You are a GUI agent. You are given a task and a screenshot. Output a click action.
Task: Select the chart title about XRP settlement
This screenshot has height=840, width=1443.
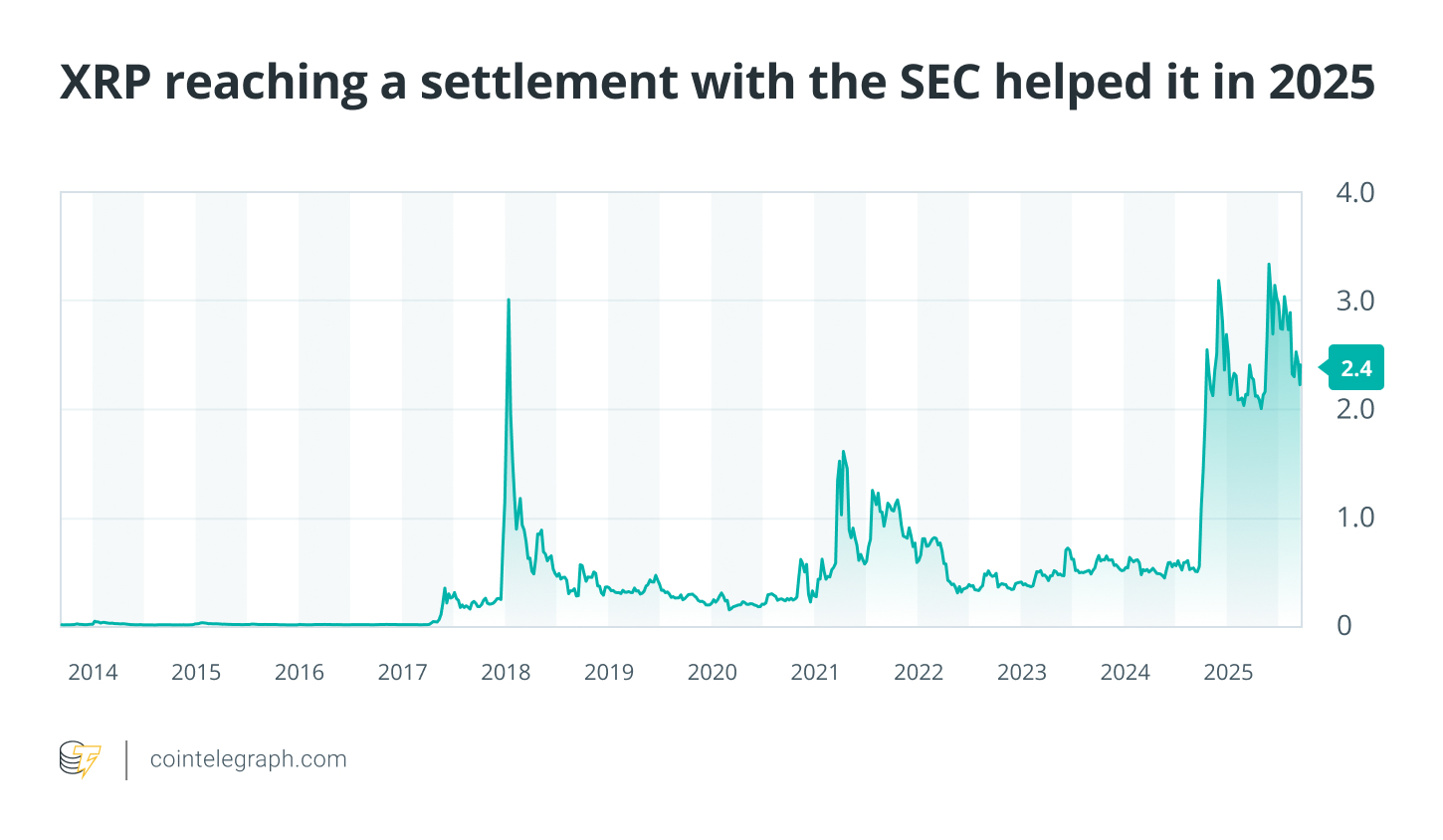(717, 82)
